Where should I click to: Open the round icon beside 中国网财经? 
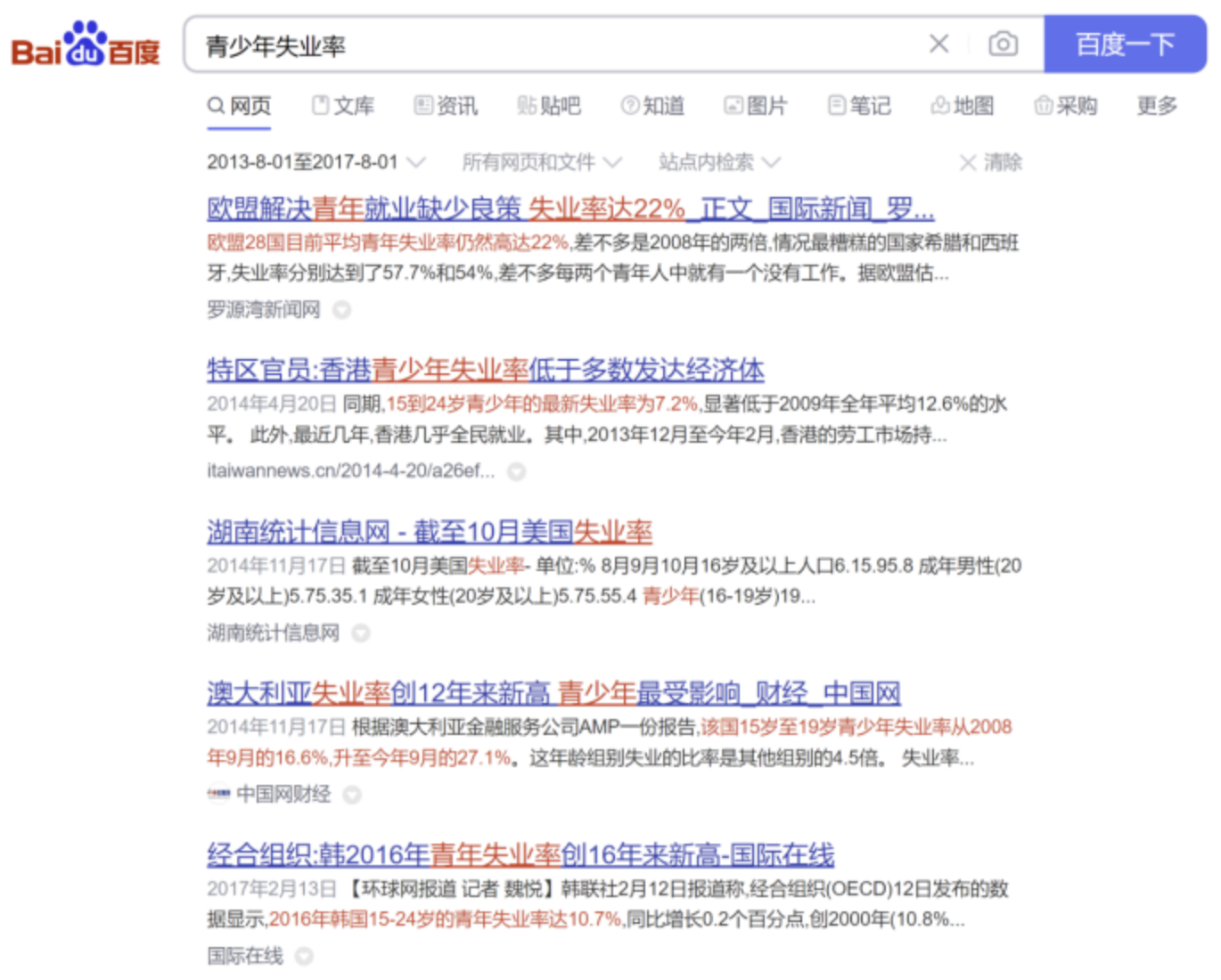pyautogui.click(x=352, y=795)
